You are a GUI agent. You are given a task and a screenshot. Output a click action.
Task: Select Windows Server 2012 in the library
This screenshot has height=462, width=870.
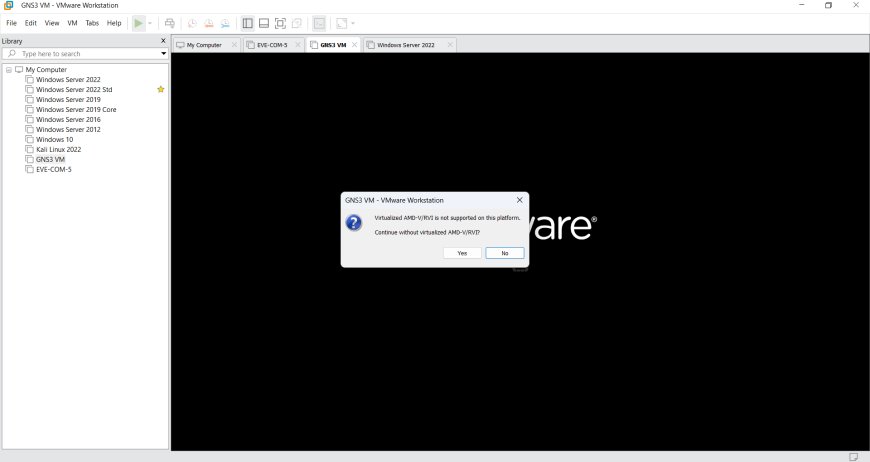(68, 130)
